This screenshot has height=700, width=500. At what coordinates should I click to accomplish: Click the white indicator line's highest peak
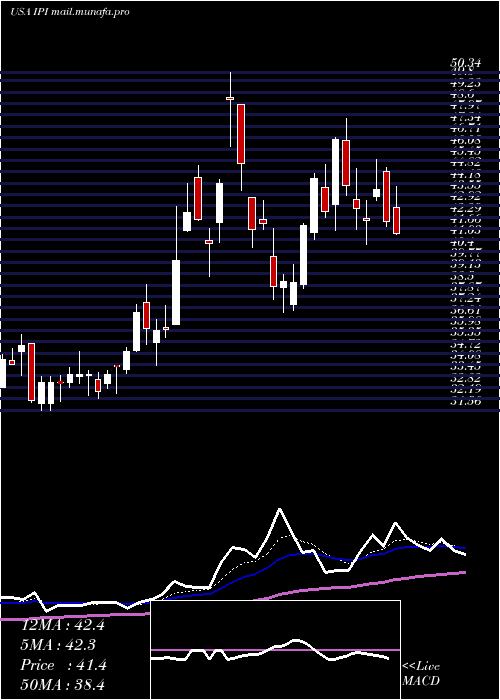[280, 509]
